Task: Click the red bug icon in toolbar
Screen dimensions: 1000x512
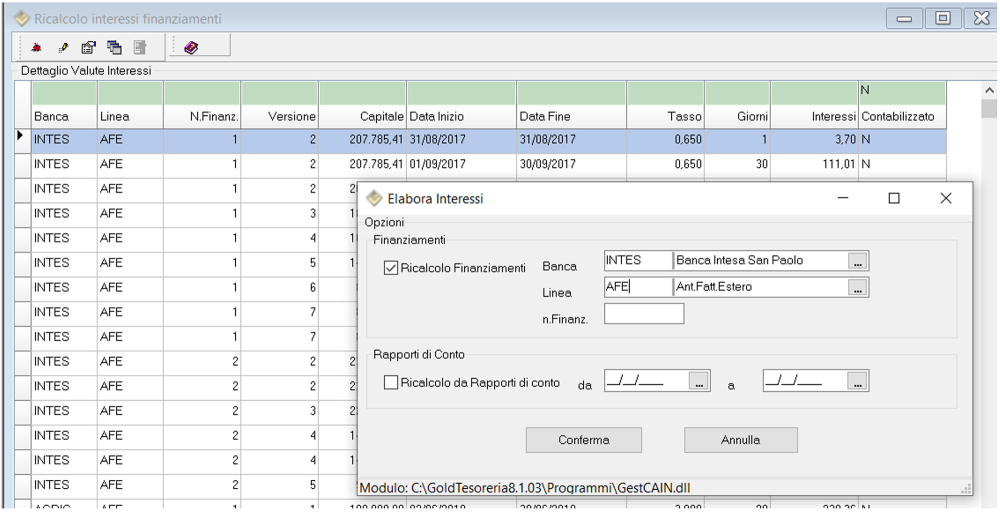Action: click(x=36, y=46)
